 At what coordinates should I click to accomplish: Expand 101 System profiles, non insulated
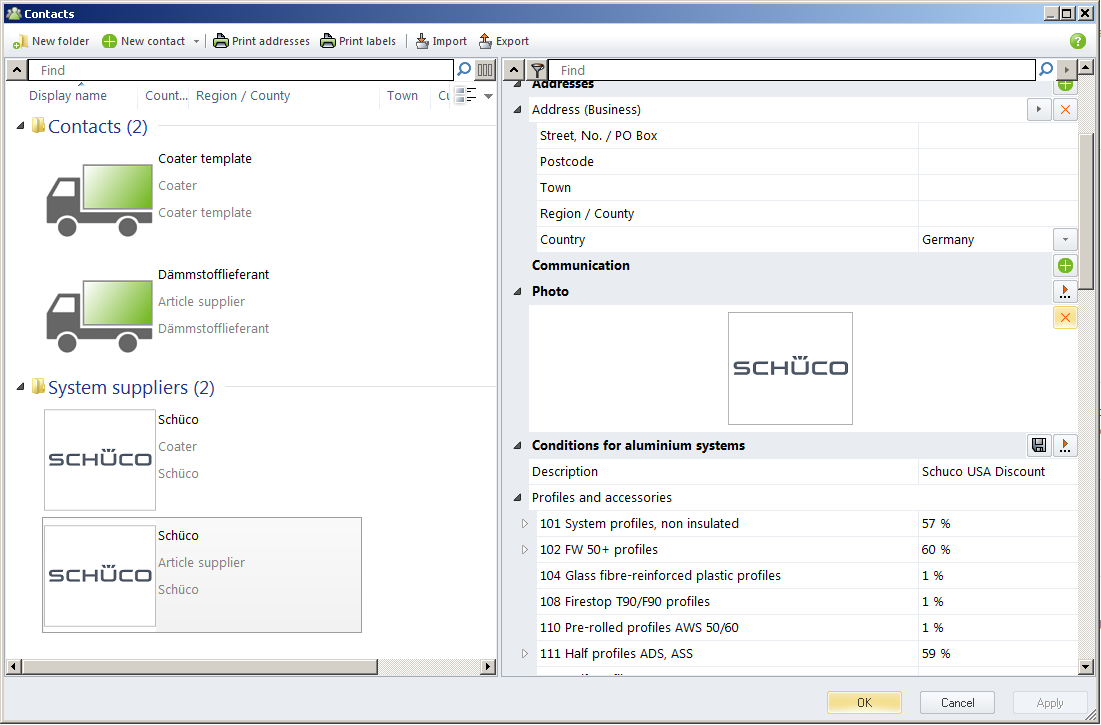coord(524,523)
